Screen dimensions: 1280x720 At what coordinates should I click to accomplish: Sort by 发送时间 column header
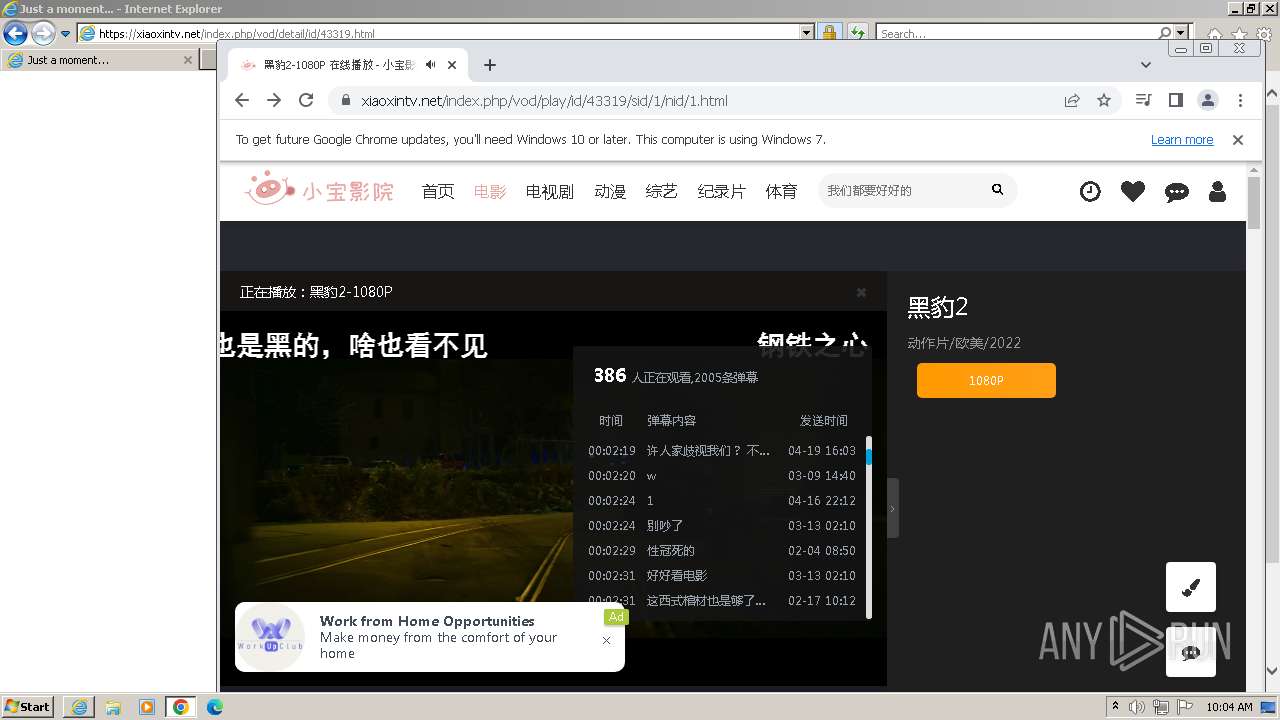(x=823, y=421)
